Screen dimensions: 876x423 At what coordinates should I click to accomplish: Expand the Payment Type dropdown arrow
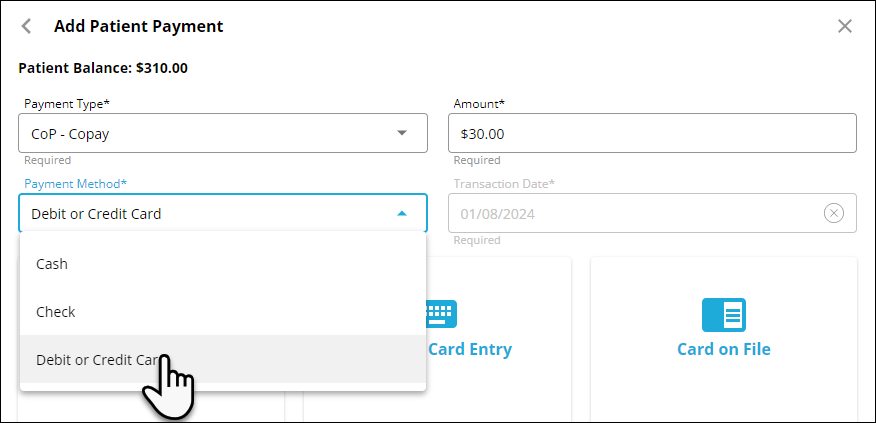pyautogui.click(x=402, y=132)
